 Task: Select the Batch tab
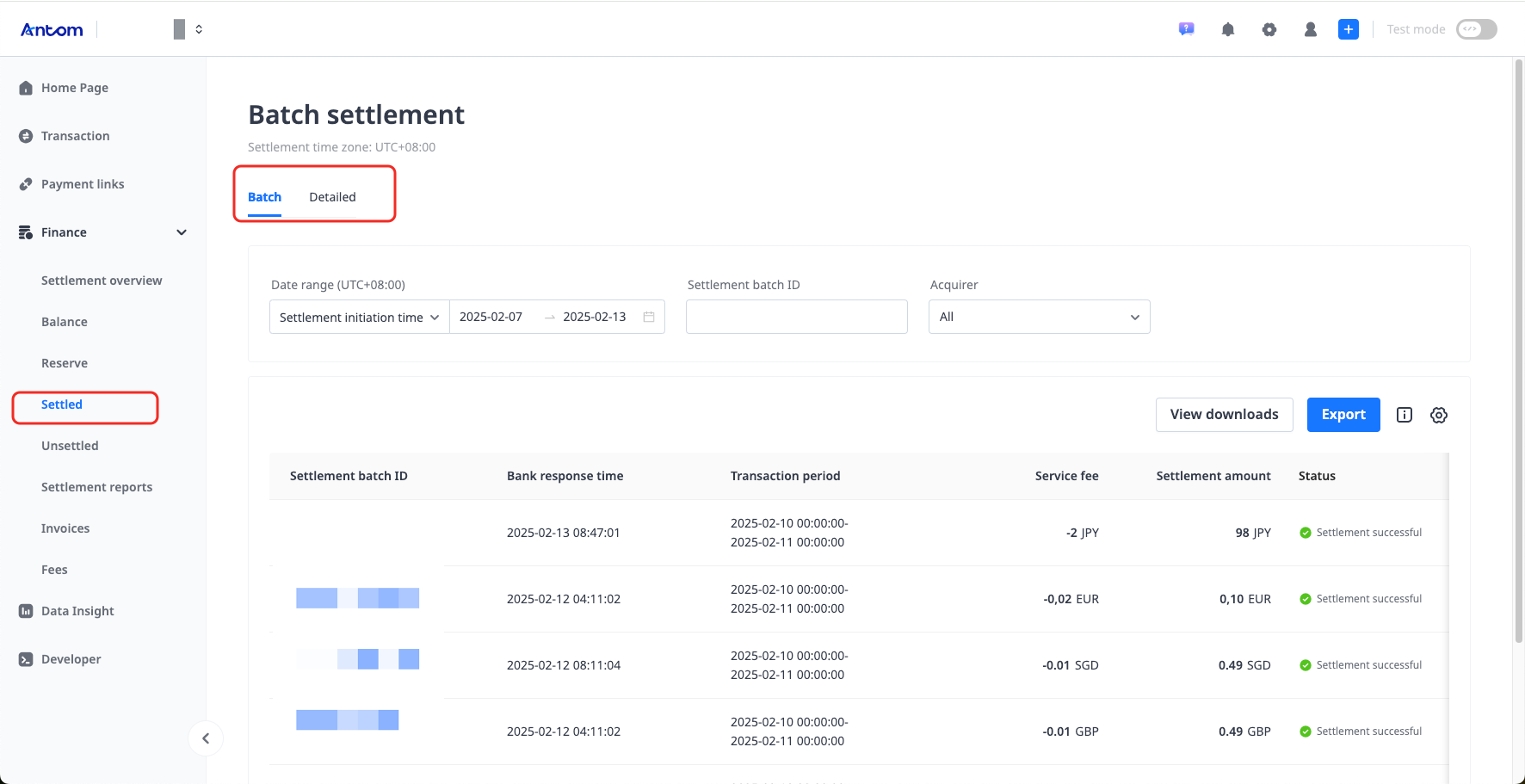click(x=264, y=196)
